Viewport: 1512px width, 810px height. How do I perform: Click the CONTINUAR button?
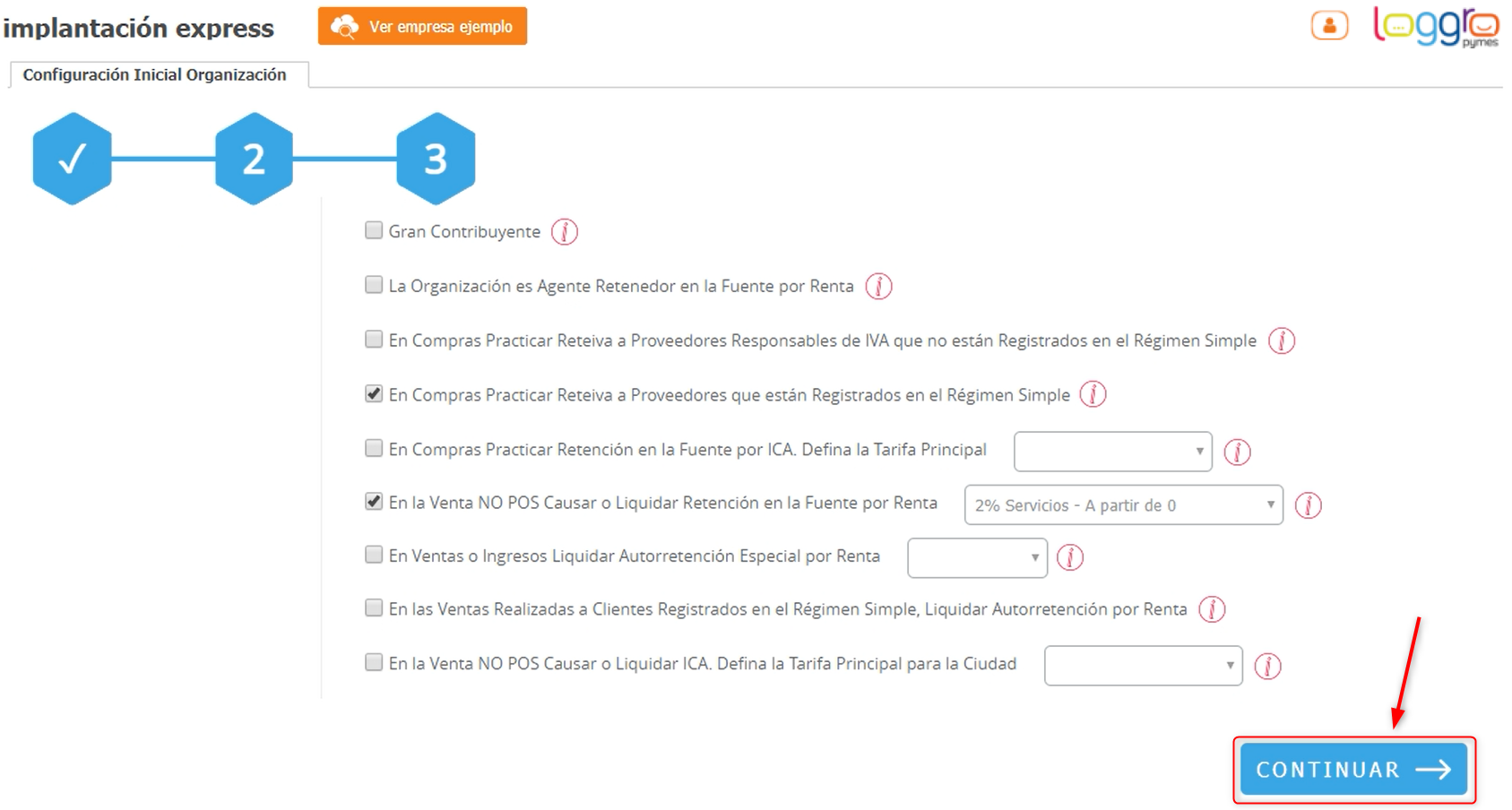tap(1352, 770)
